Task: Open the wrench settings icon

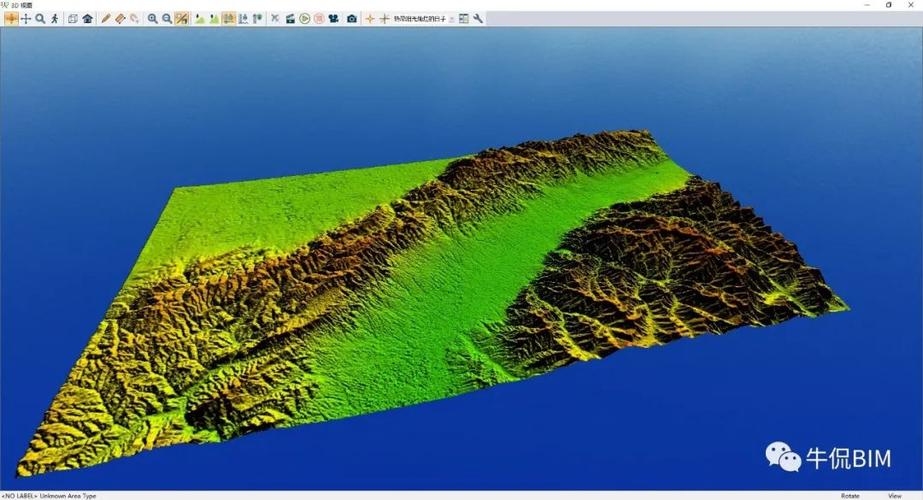Action: tap(478, 19)
